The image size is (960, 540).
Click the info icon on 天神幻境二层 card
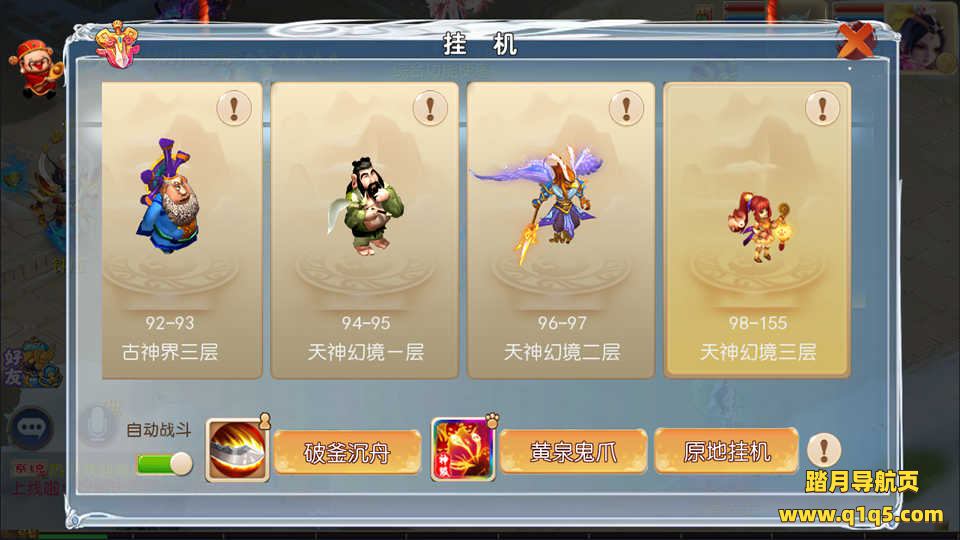click(x=626, y=108)
